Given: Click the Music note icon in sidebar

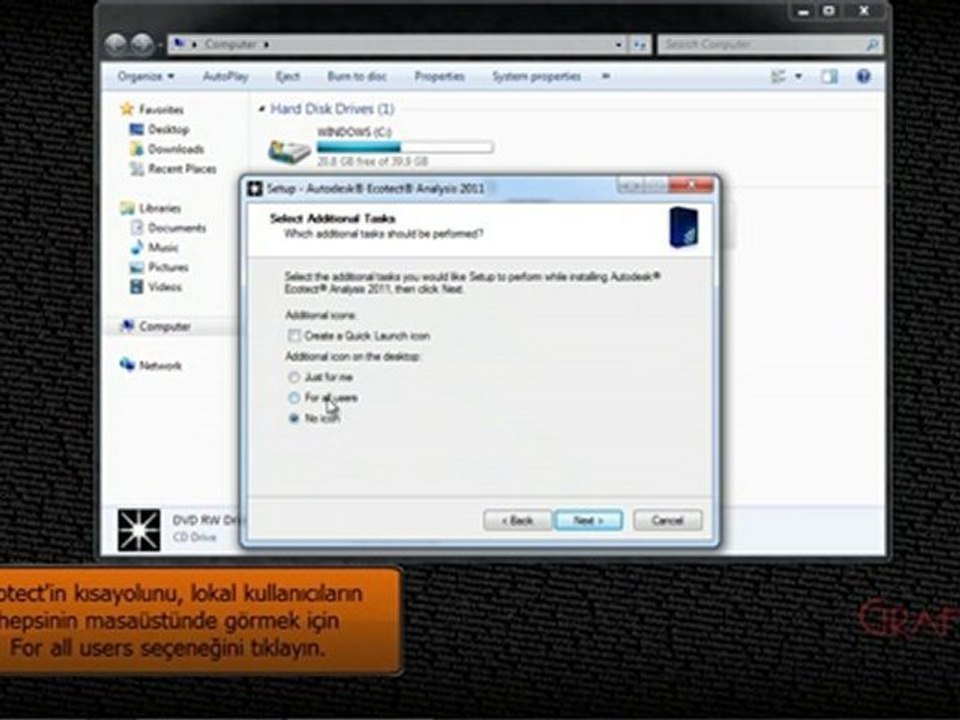Looking at the screenshot, I should click(x=137, y=247).
